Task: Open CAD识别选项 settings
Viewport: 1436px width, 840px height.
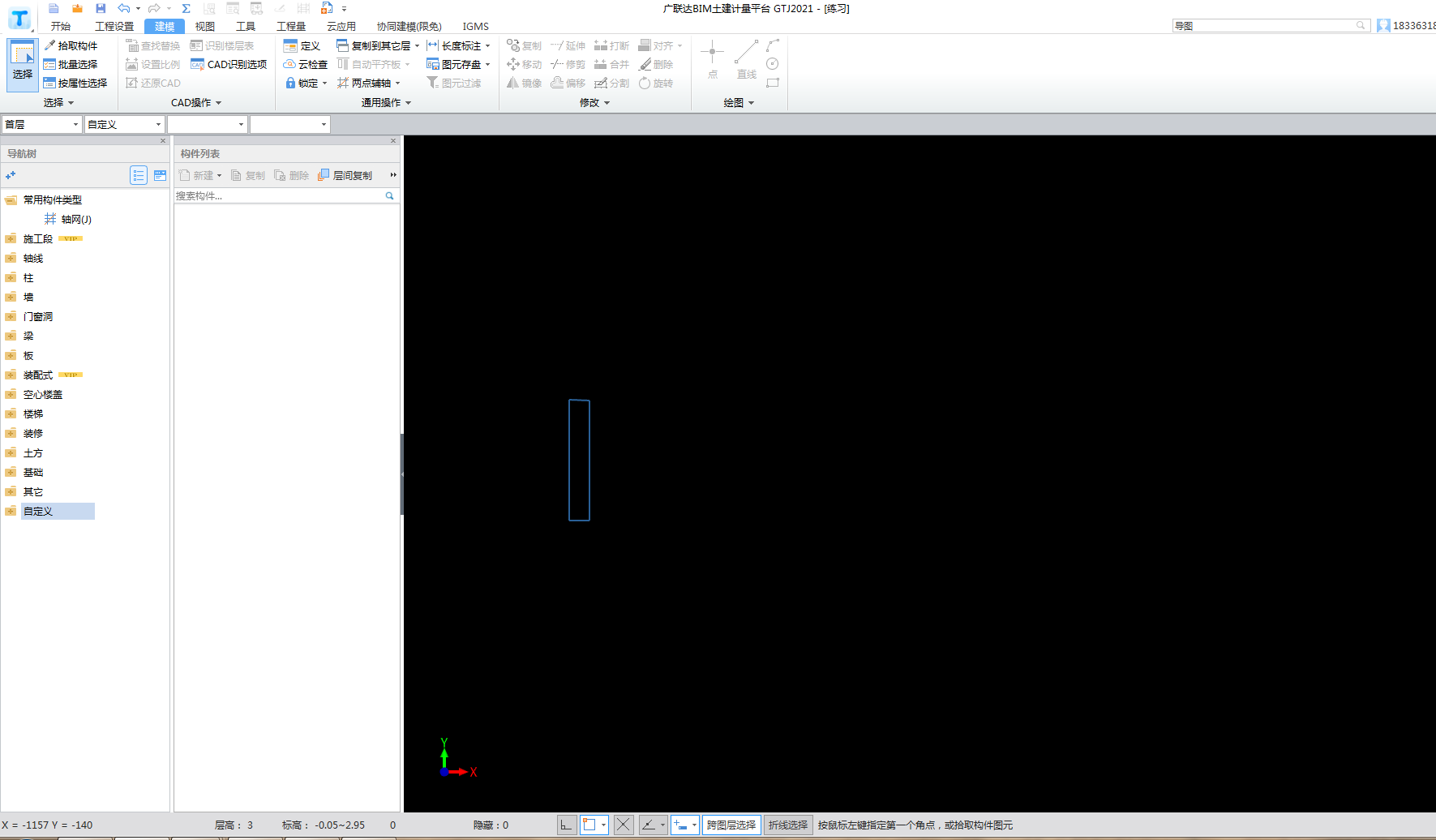Action: (229, 64)
